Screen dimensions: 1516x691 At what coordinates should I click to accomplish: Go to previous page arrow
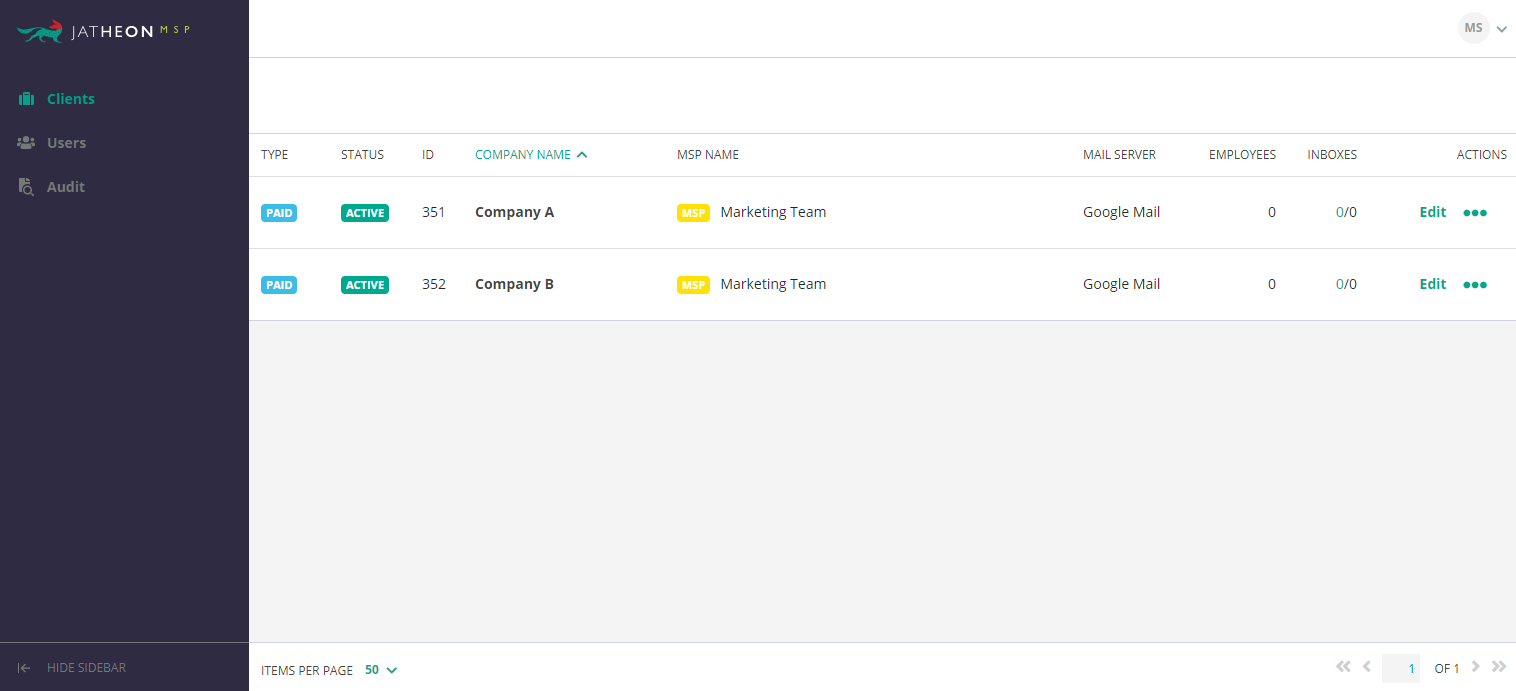coord(1367,667)
